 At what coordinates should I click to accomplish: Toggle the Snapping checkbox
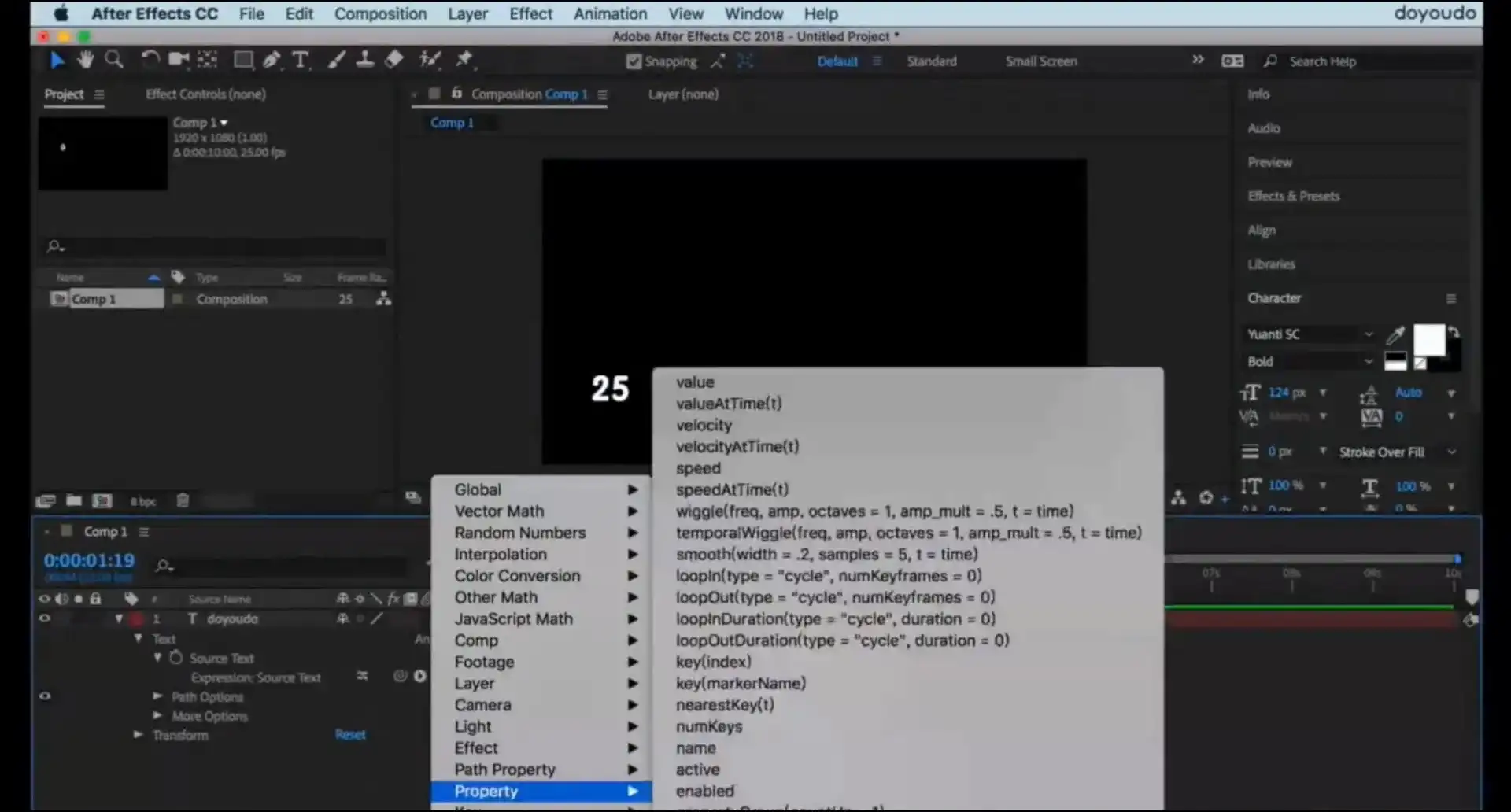click(634, 61)
